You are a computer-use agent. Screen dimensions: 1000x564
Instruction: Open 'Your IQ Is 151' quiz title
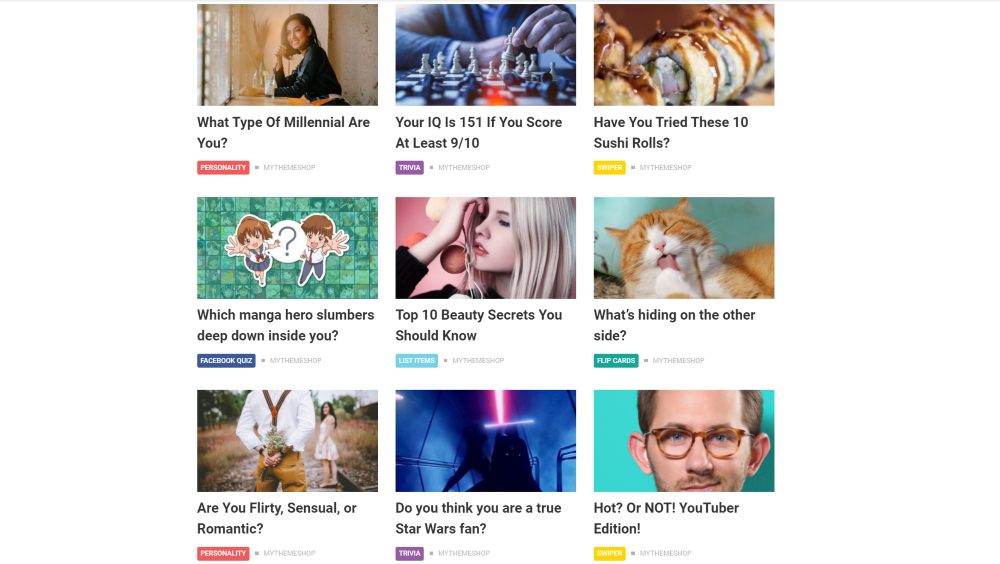[478, 133]
